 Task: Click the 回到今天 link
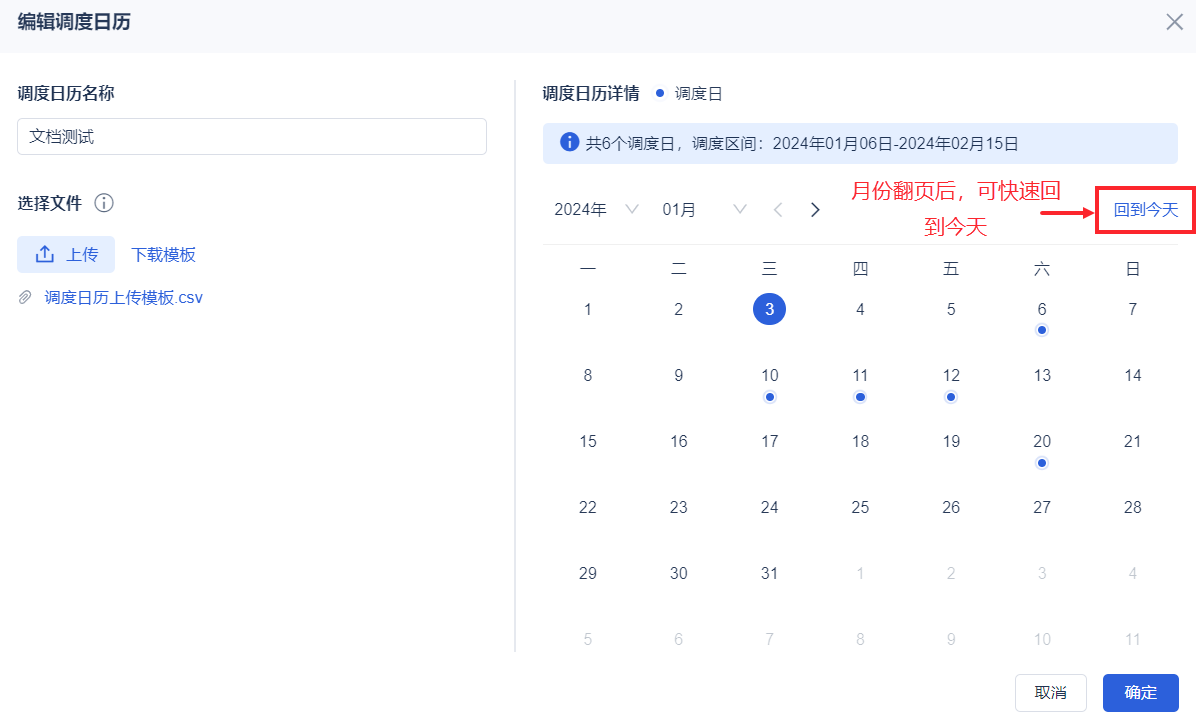coord(1146,210)
